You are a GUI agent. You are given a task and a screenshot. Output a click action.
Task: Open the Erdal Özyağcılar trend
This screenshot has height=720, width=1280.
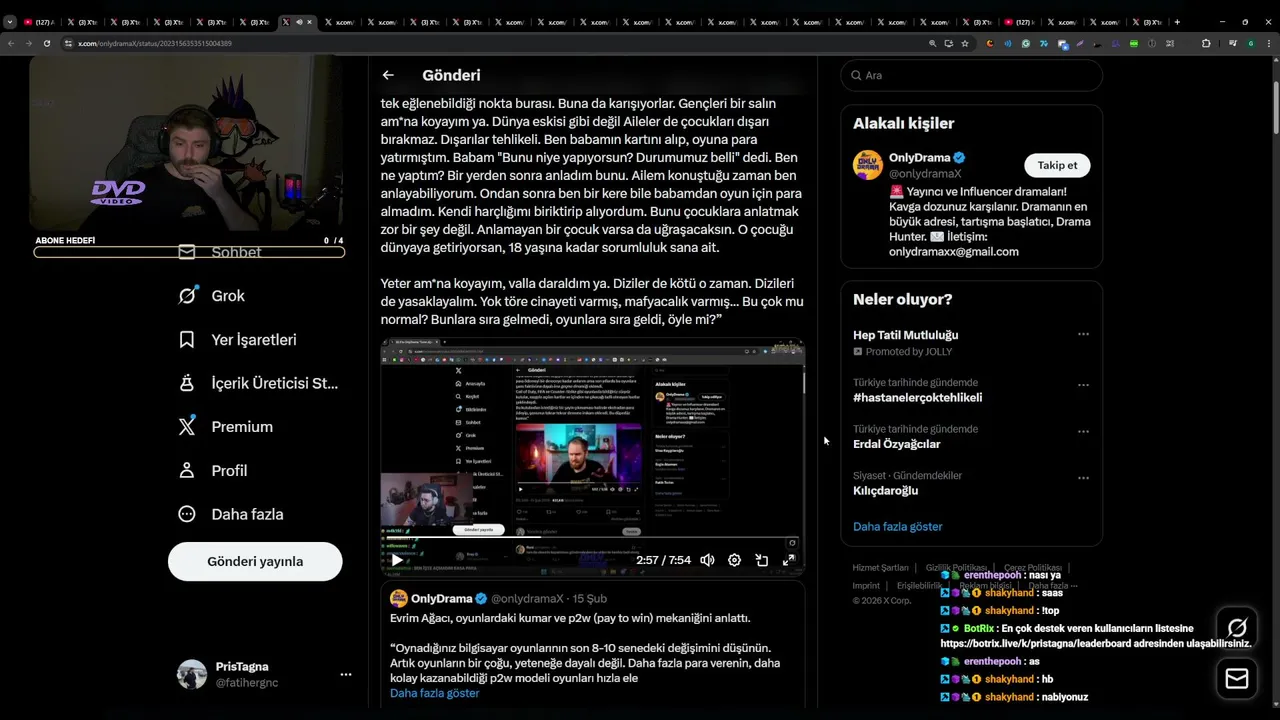coord(896,444)
